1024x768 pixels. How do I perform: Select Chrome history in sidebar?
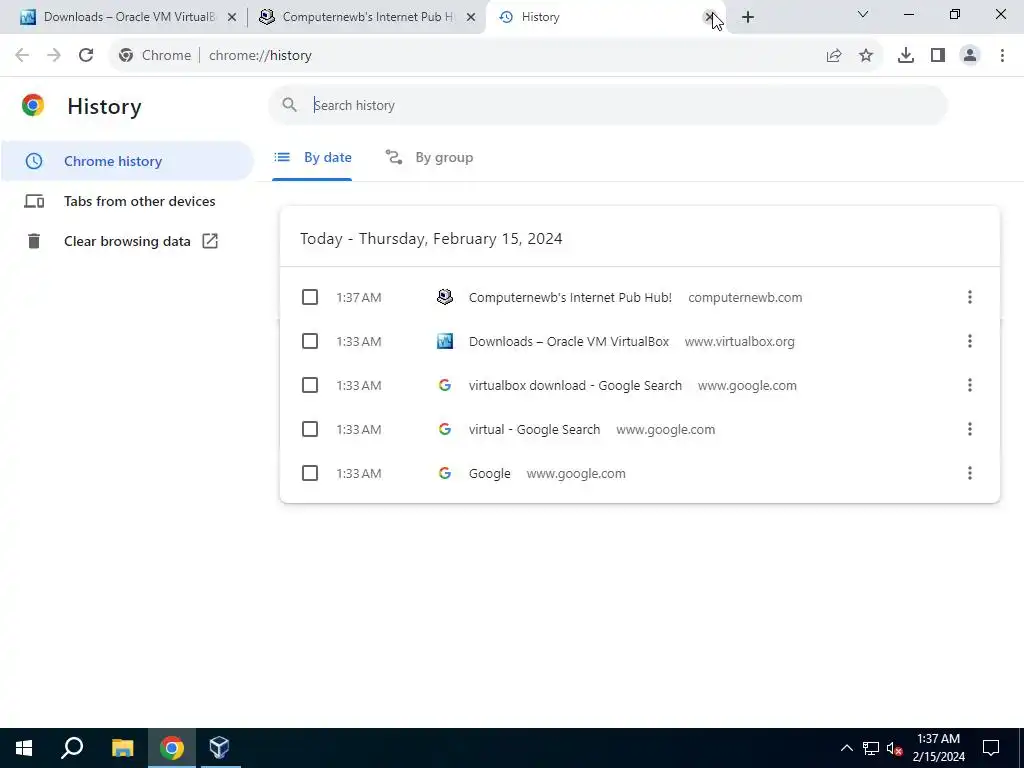pyautogui.click(x=127, y=161)
